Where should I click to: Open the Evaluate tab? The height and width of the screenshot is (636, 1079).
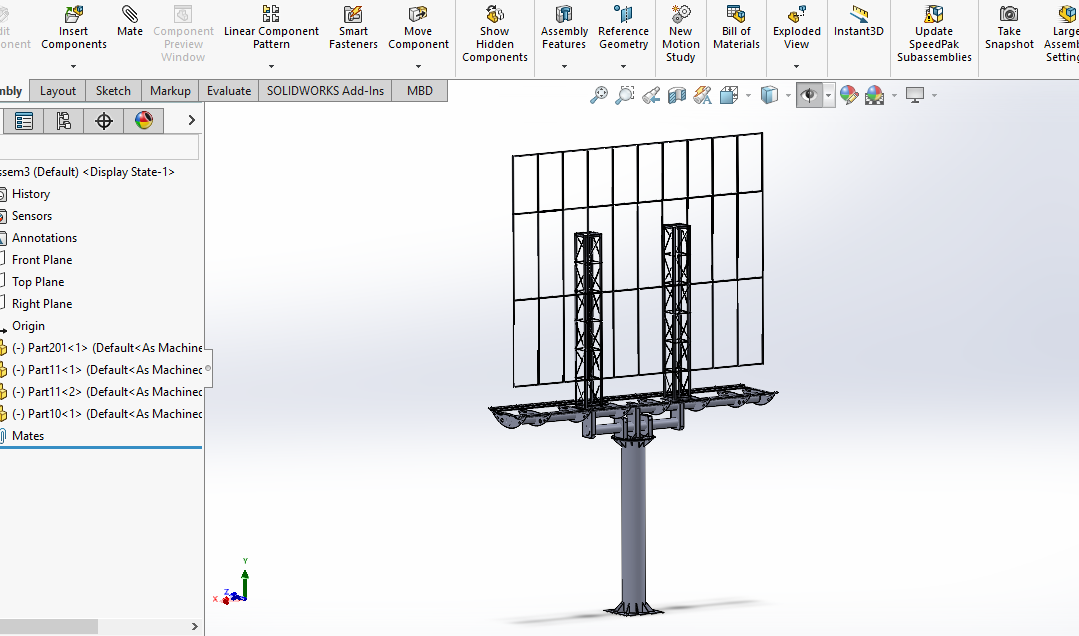point(229,91)
